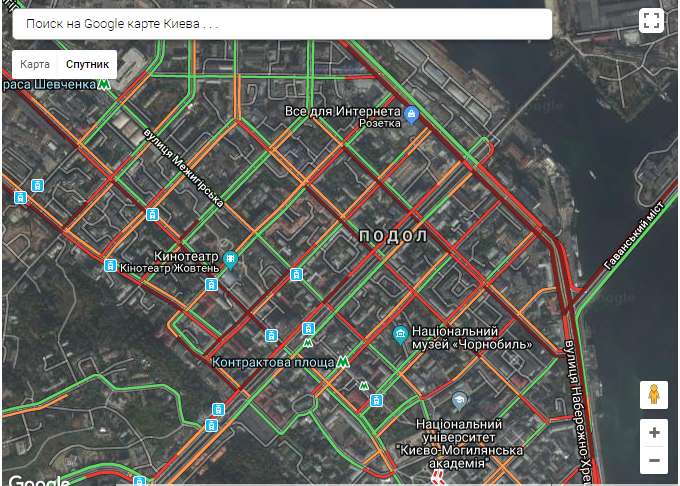Select the Гаванський міст bridge label
680x486 pixels.
click(x=632, y=241)
